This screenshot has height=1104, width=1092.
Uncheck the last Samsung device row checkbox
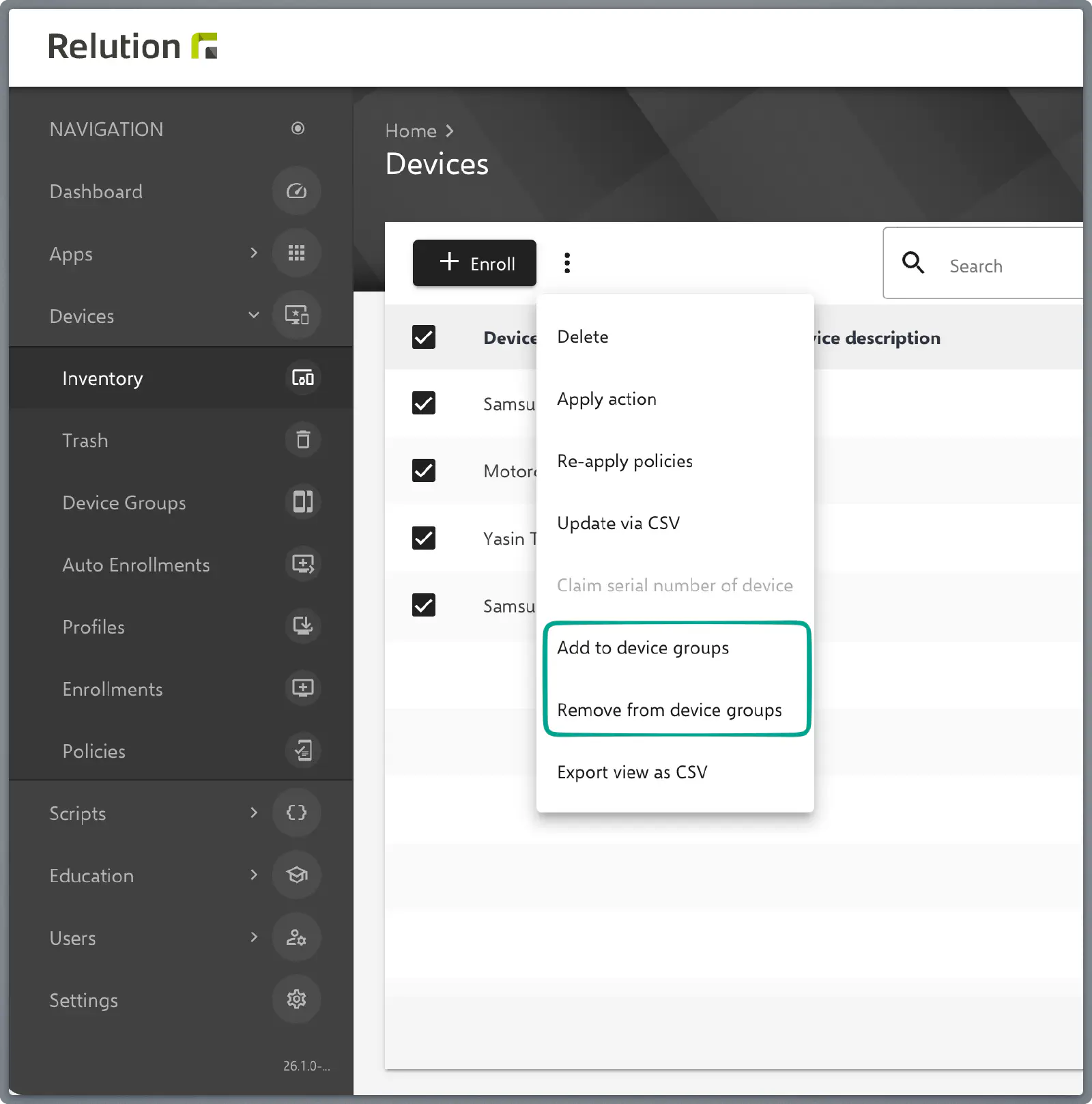click(x=424, y=605)
